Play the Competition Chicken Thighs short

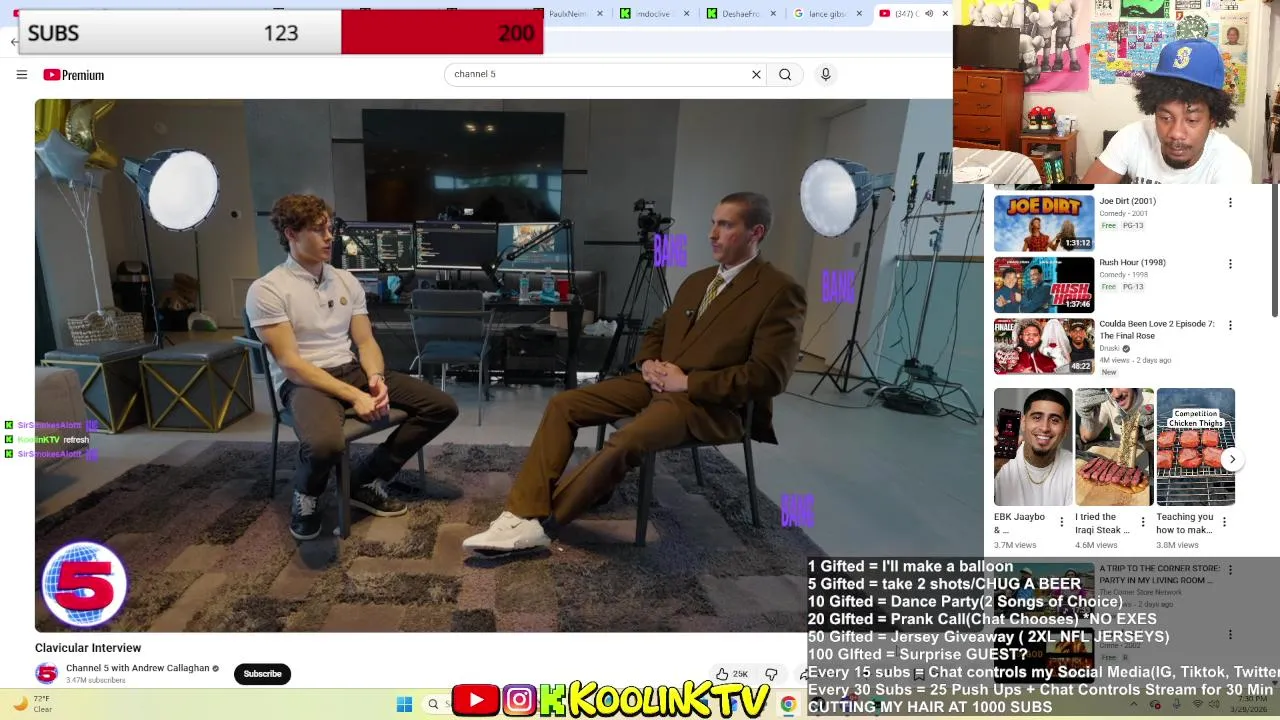coord(1196,447)
